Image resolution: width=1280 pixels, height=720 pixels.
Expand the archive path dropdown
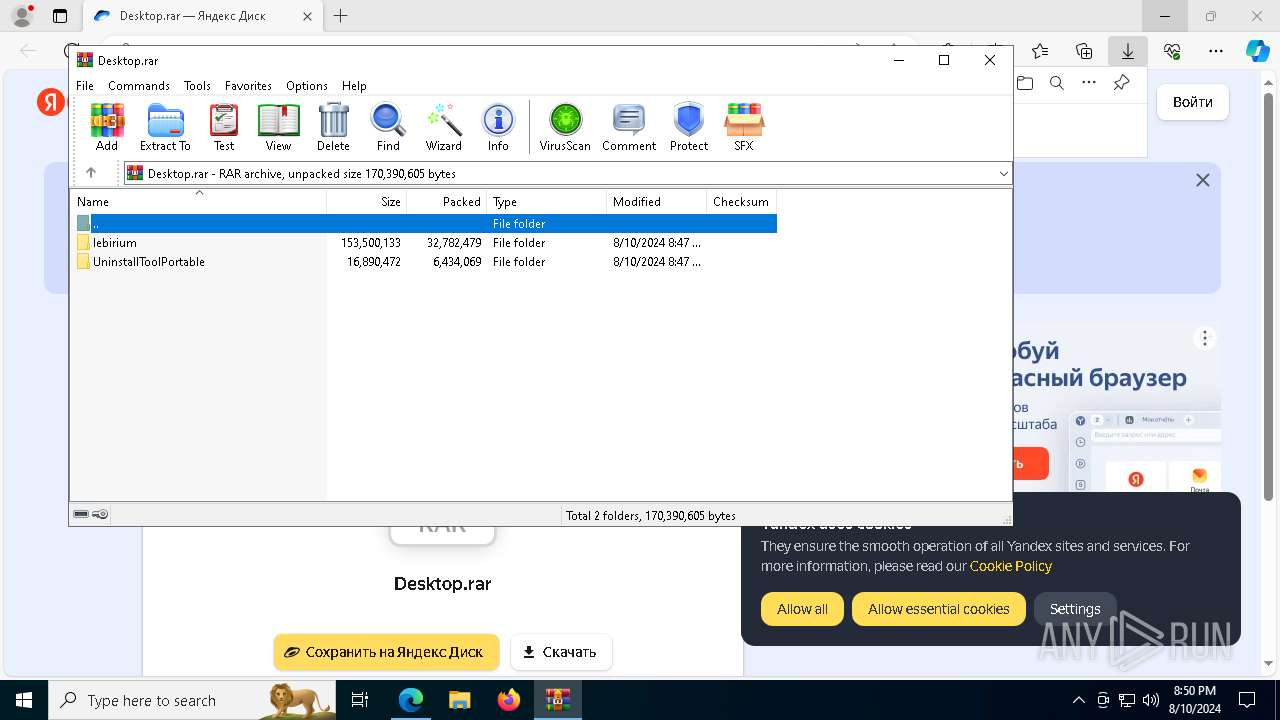pos(1003,174)
